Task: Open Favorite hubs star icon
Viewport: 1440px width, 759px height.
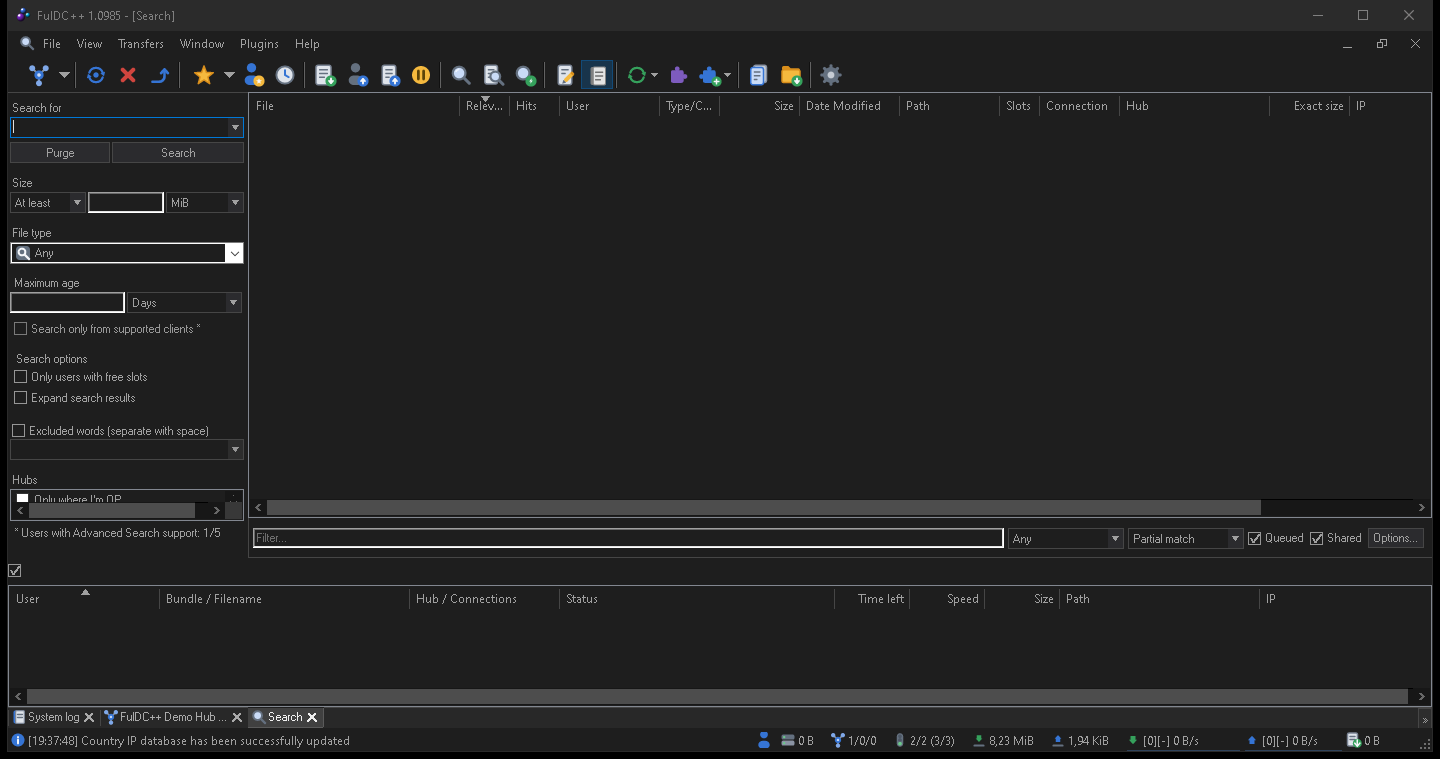Action: pos(204,75)
